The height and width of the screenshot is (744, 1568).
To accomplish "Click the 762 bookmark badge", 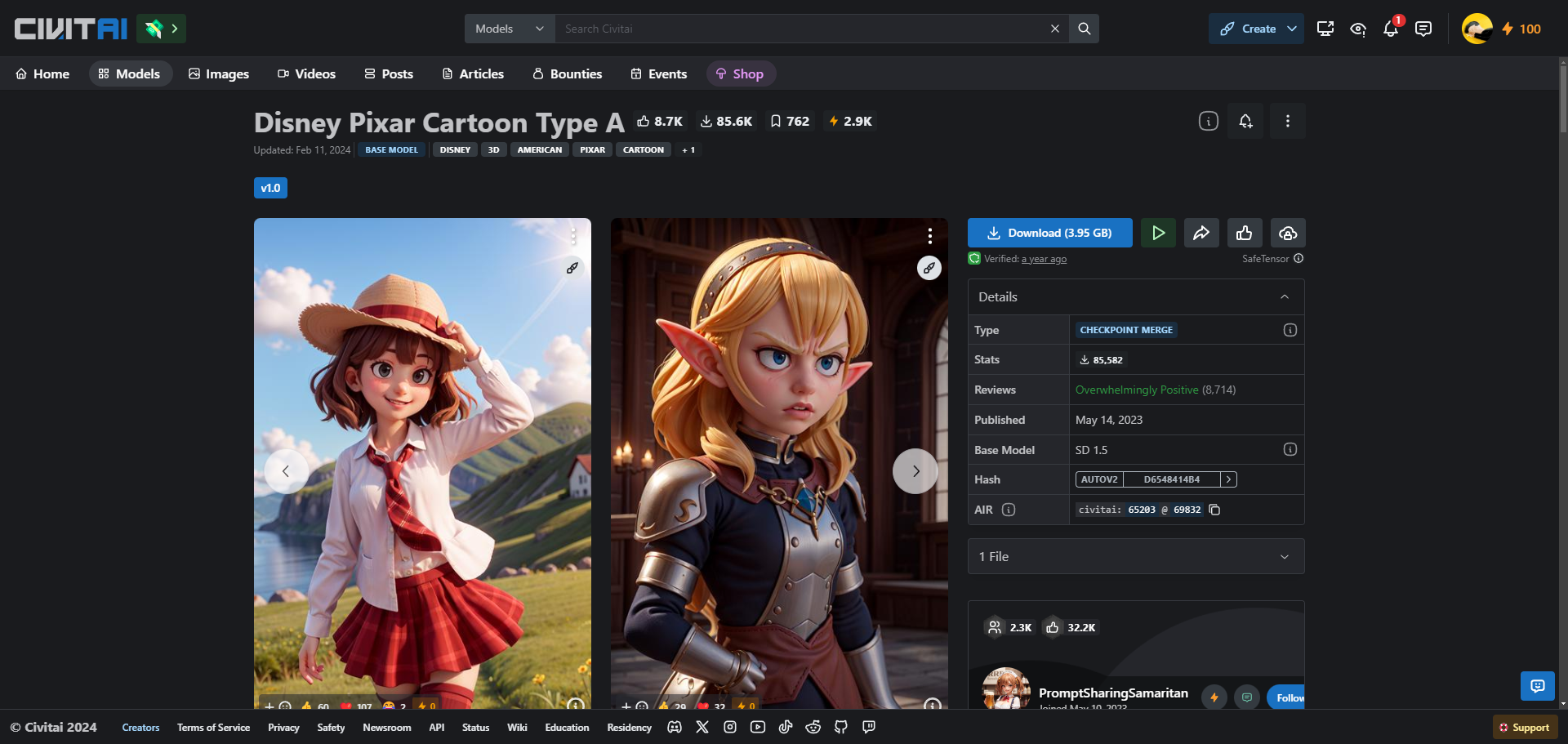I will 790,121.
